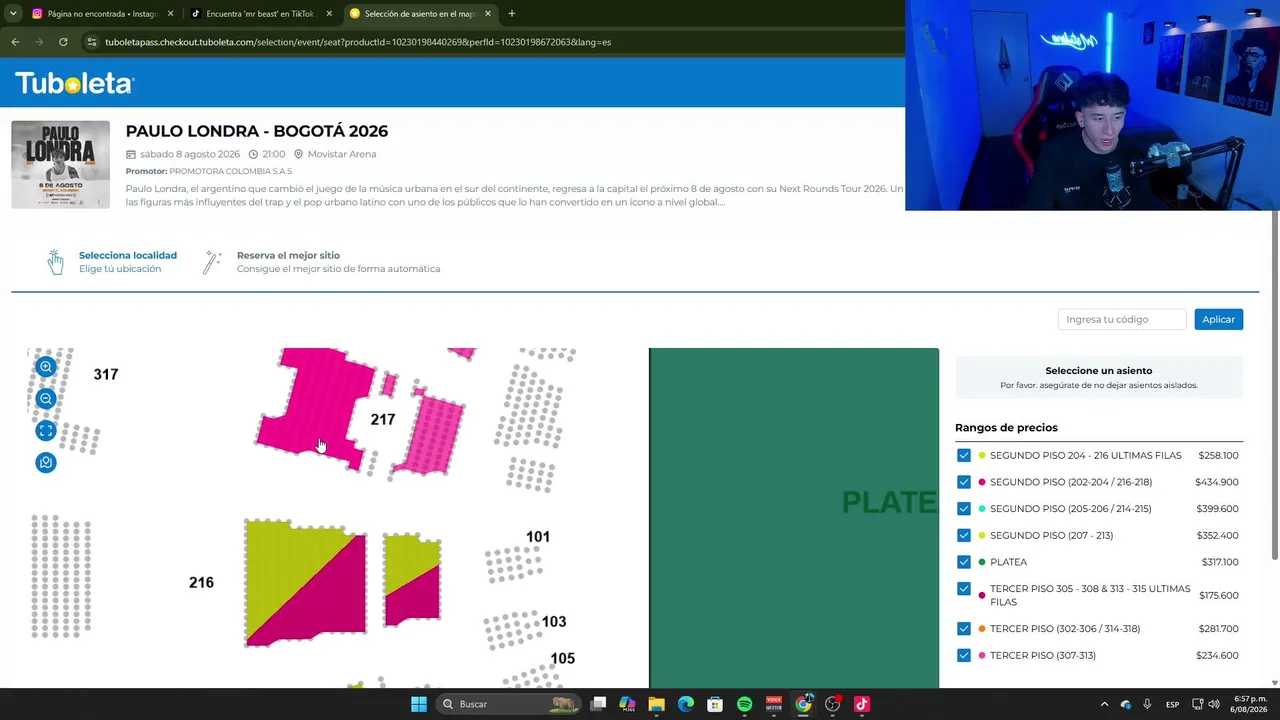Close the Instagram tab
The height and width of the screenshot is (720, 1280).
tap(171, 14)
